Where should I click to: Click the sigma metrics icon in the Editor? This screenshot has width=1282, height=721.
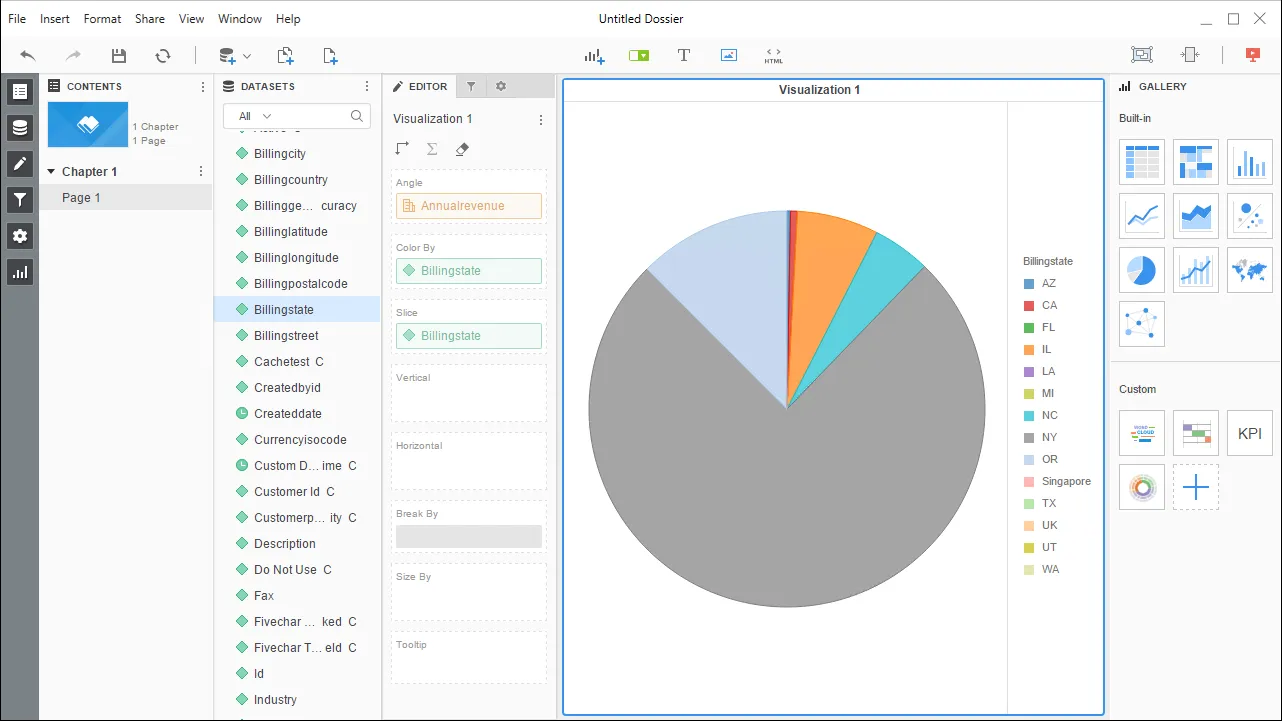[430, 147]
